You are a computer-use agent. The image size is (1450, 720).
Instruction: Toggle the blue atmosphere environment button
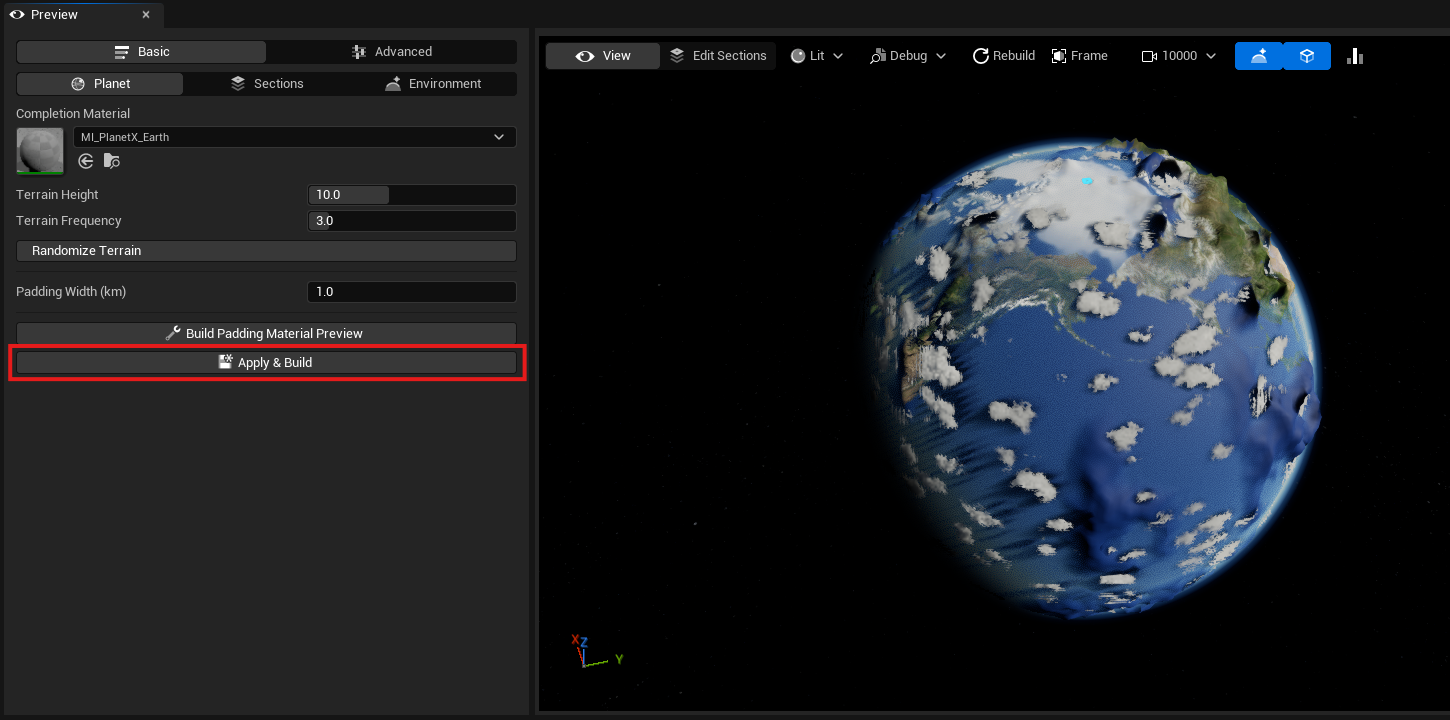[1259, 56]
